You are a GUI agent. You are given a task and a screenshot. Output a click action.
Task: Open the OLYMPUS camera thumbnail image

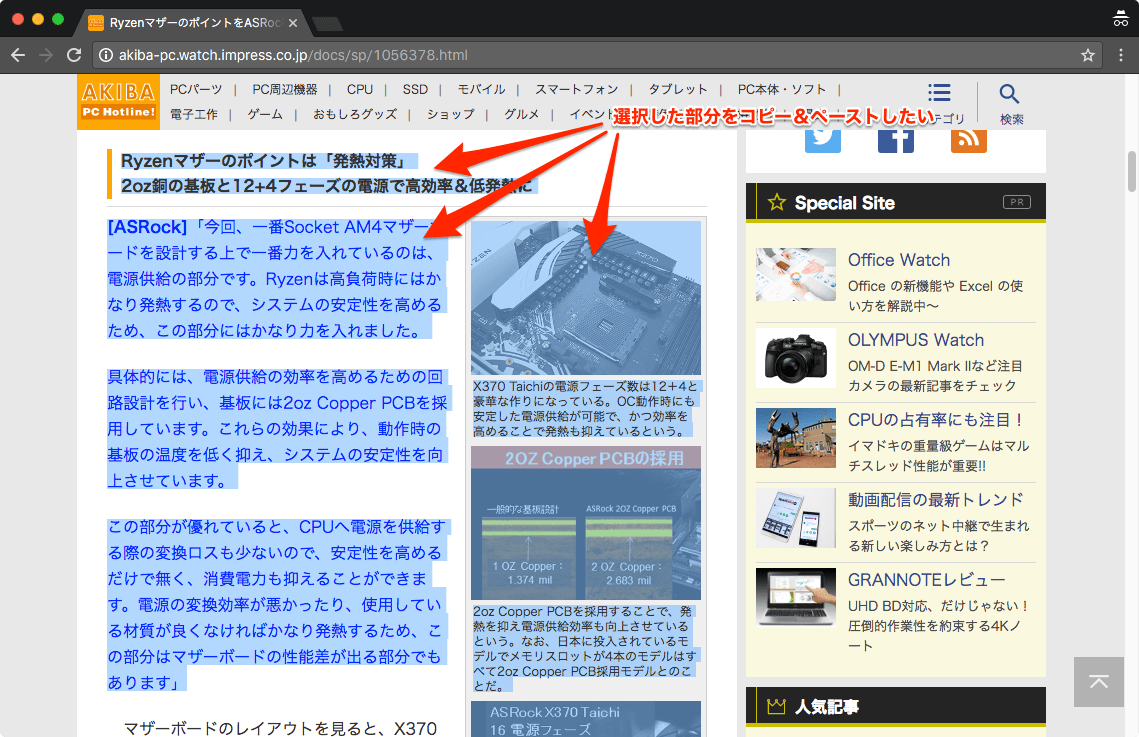(x=795, y=358)
